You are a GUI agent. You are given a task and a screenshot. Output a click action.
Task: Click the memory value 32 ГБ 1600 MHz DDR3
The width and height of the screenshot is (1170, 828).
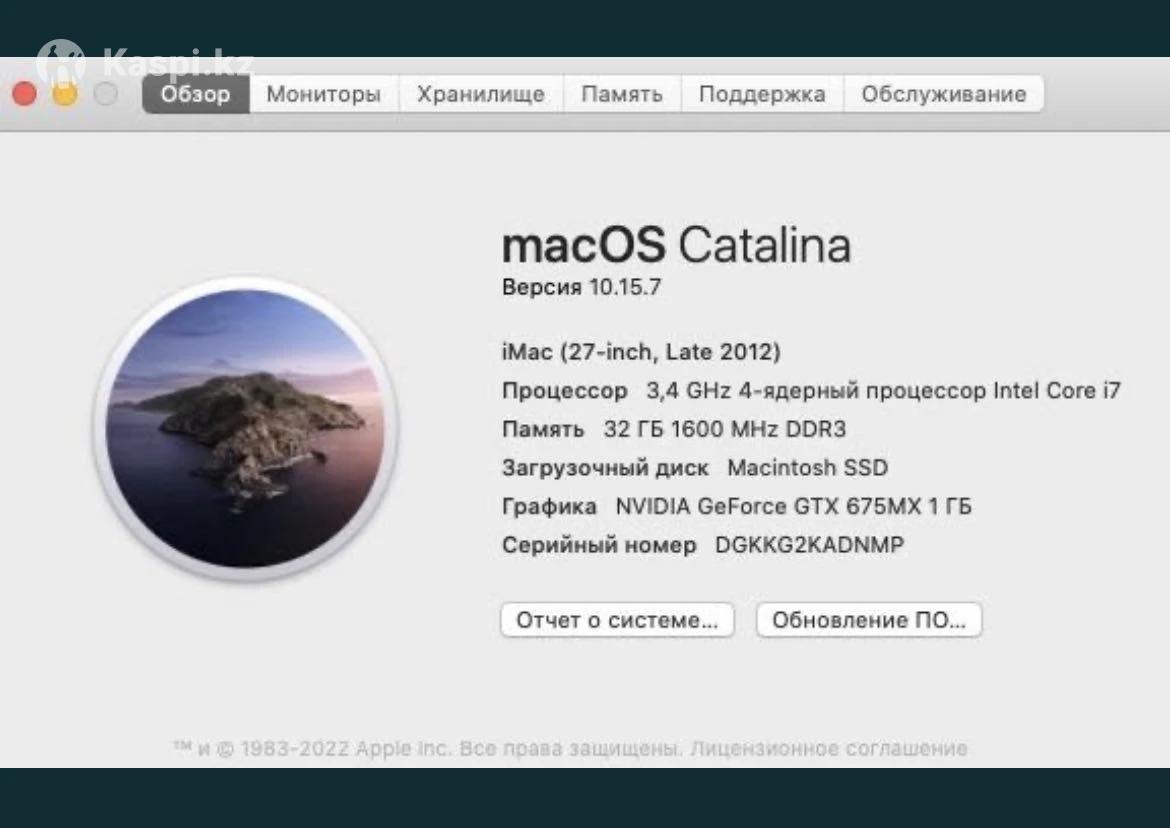725,429
